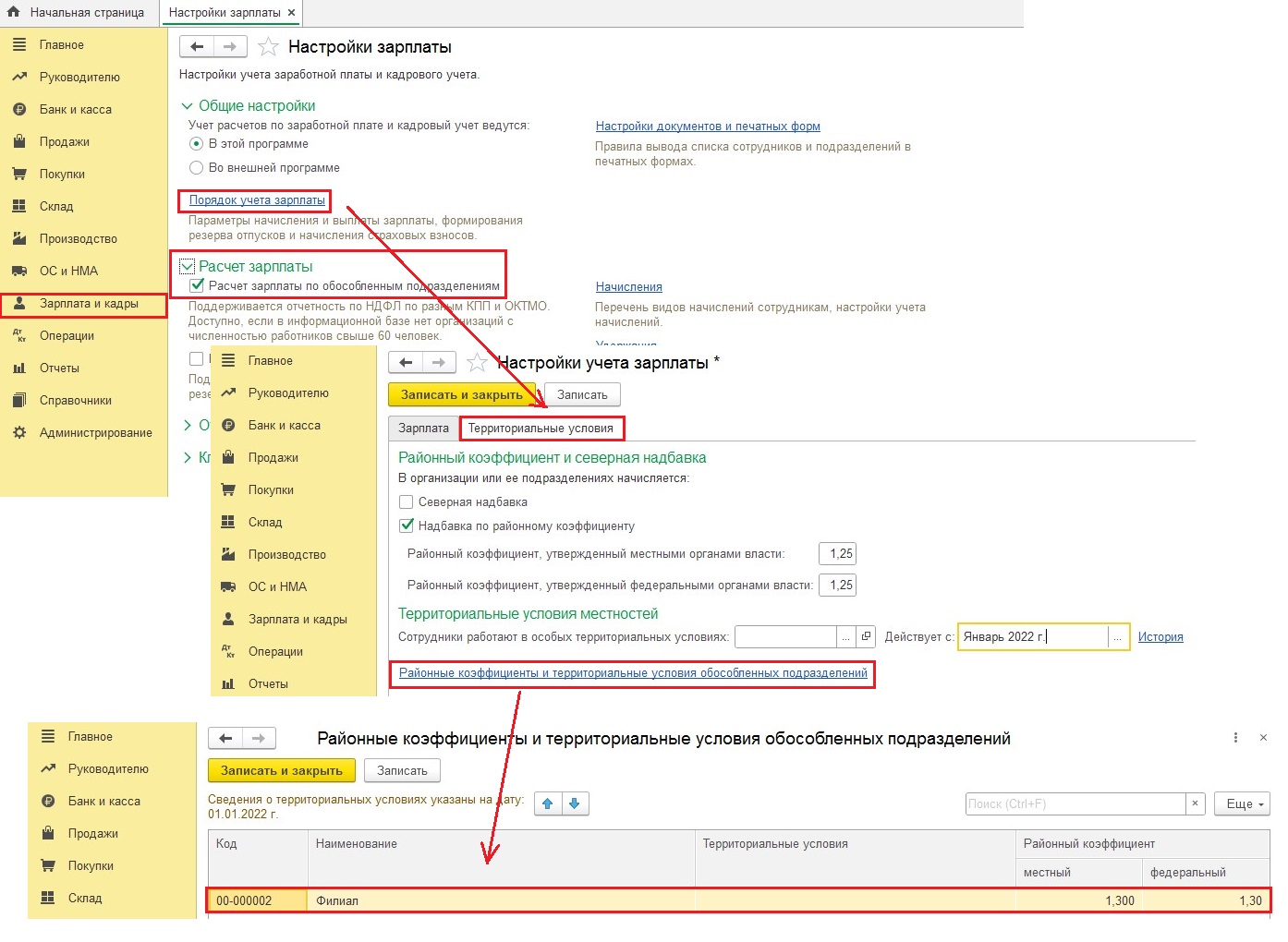Screen dimensions: 1288x942
Task: Click особые территориальные условия input field
Action: point(785,637)
